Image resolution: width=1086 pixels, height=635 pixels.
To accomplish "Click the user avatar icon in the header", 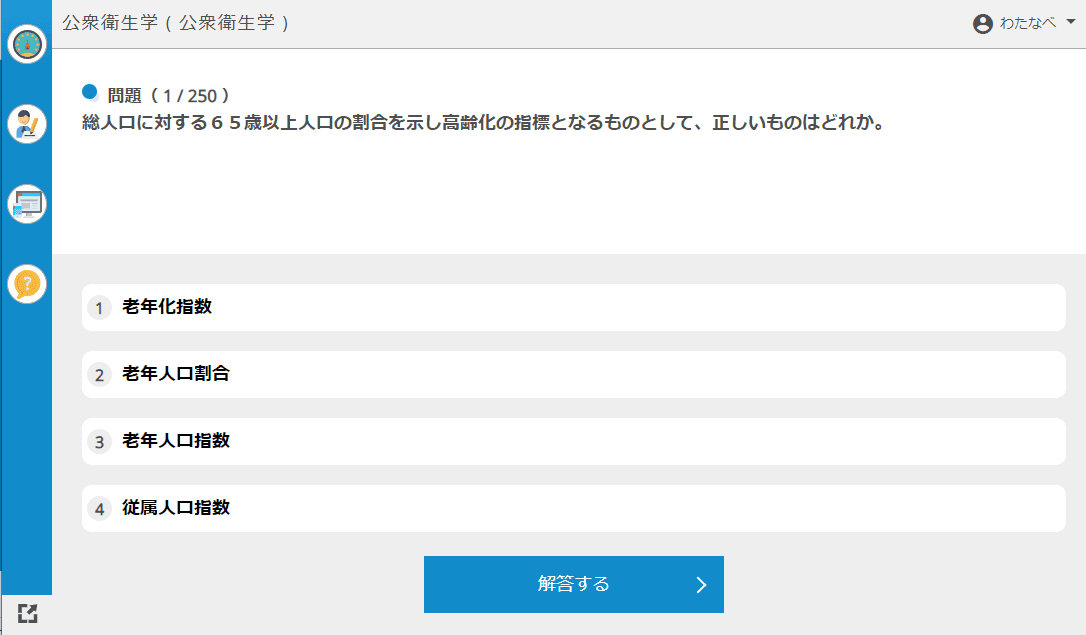I will [983, 21].
